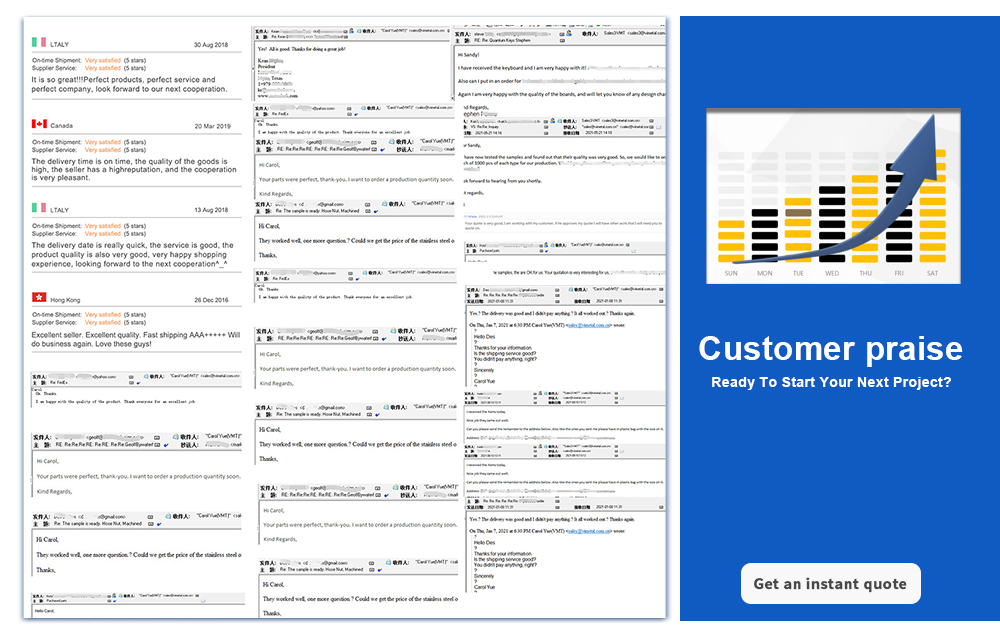Click the SAT label under the chart
Image resolution: width=1000 pixels, height=634 pixels.
click(x=932, y=273)
